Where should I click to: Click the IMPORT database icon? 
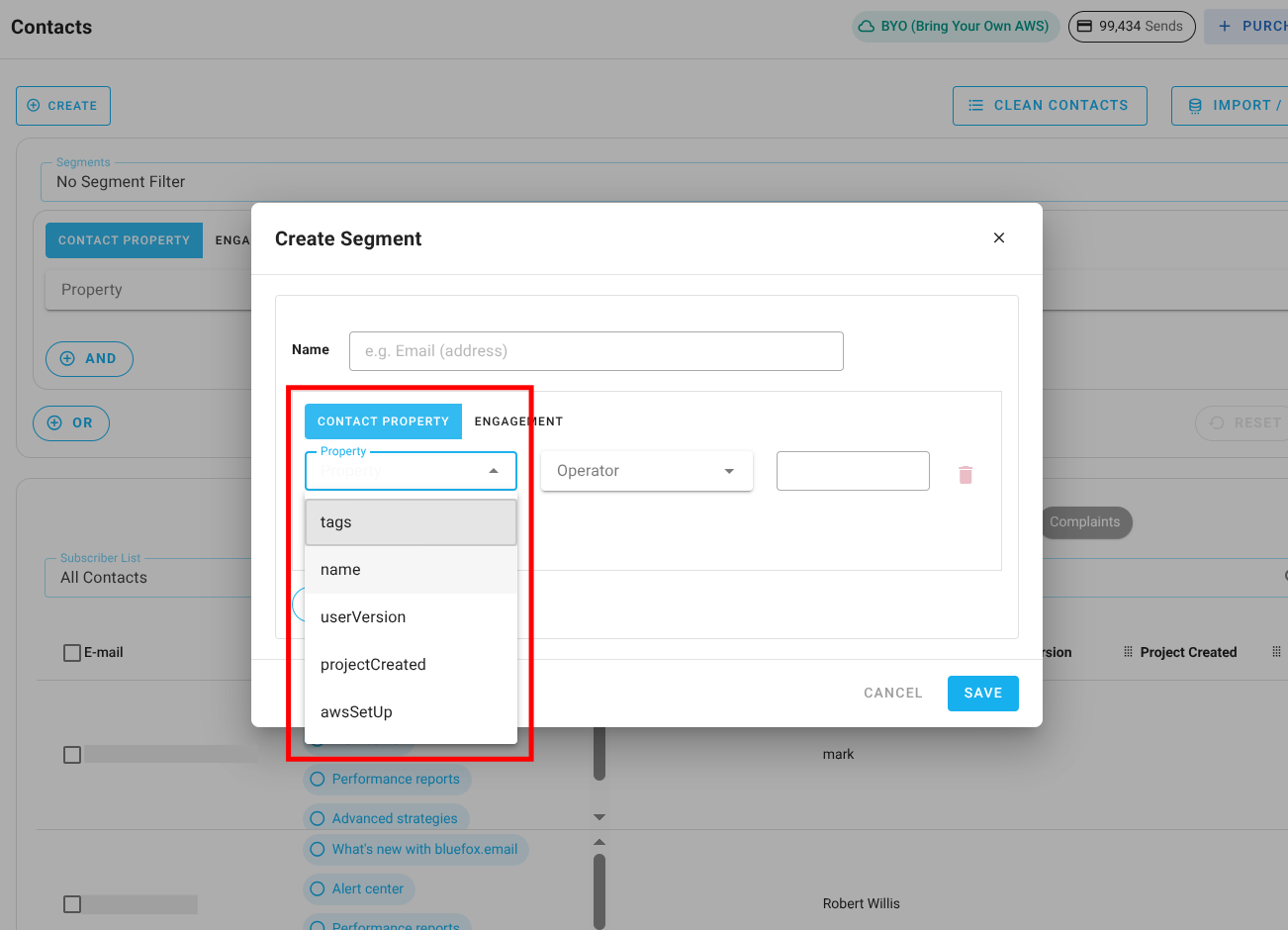click(1195, 106)
